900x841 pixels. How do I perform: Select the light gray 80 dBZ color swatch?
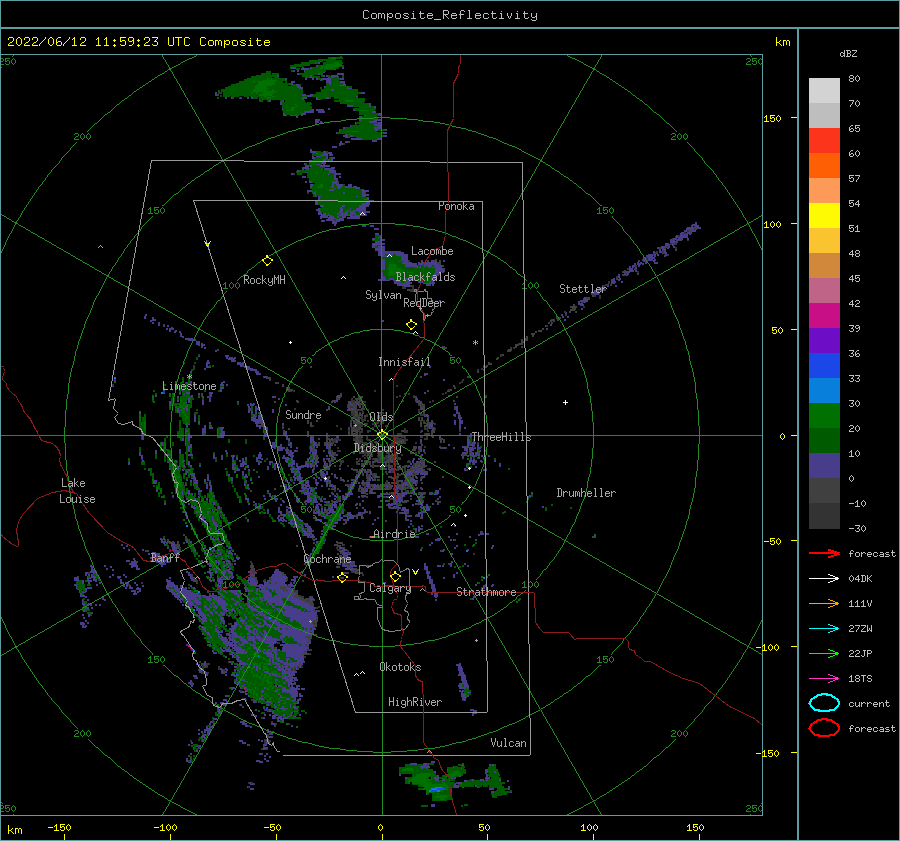pyautogui.click(x=824, y=90)
